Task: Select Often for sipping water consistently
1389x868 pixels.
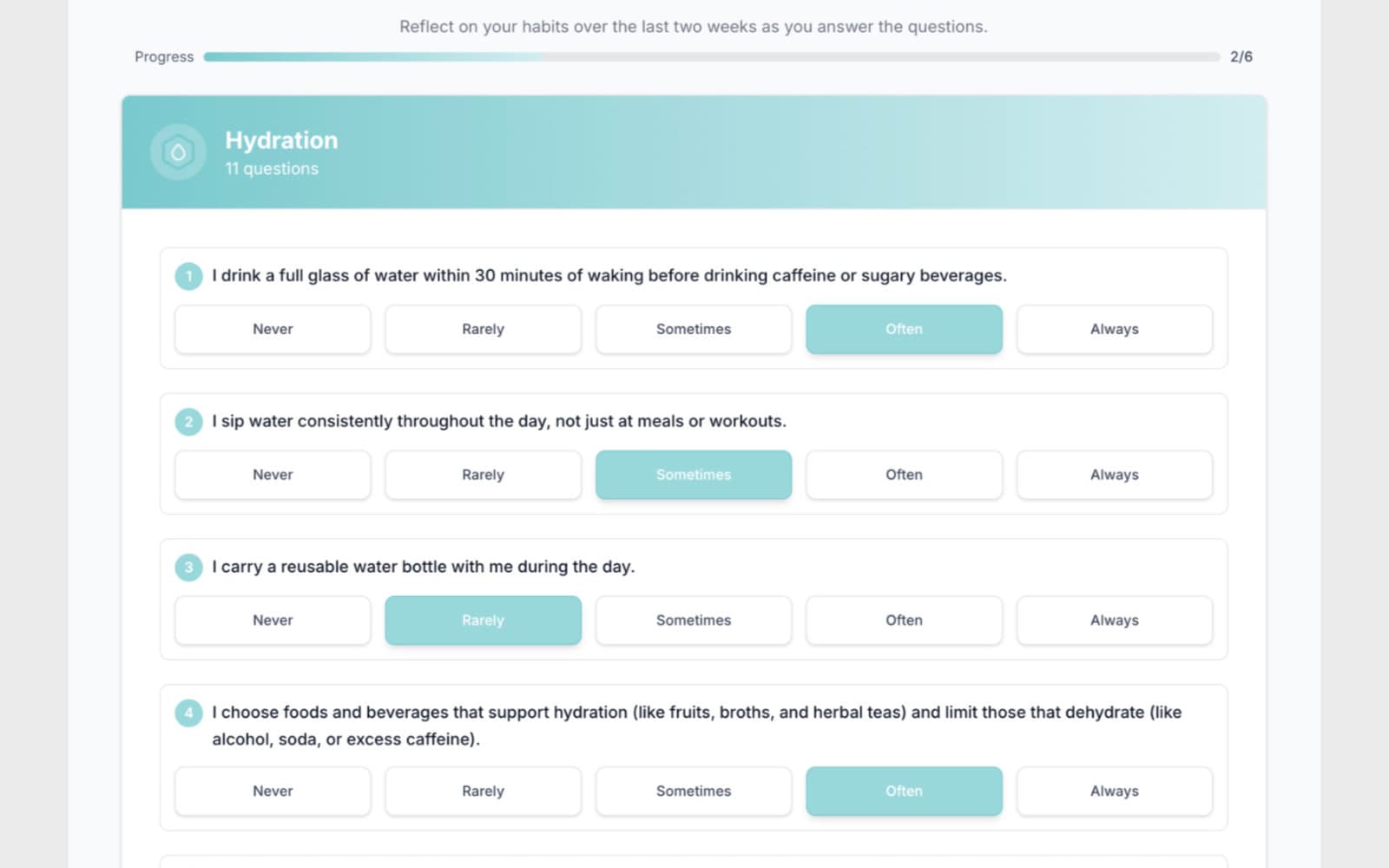Action: [904, 475]
